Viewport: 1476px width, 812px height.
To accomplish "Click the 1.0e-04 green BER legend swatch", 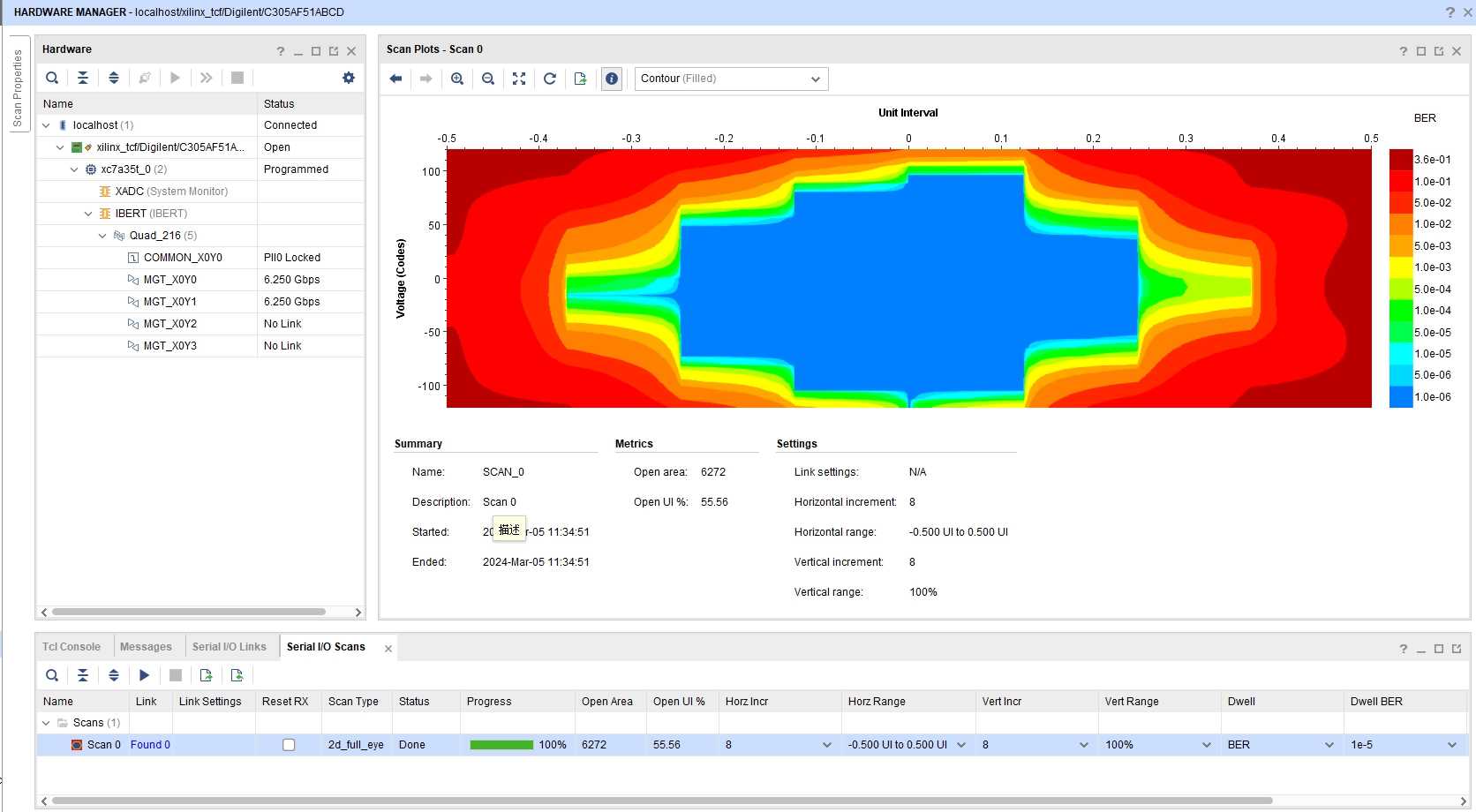I will (1401, 311).
